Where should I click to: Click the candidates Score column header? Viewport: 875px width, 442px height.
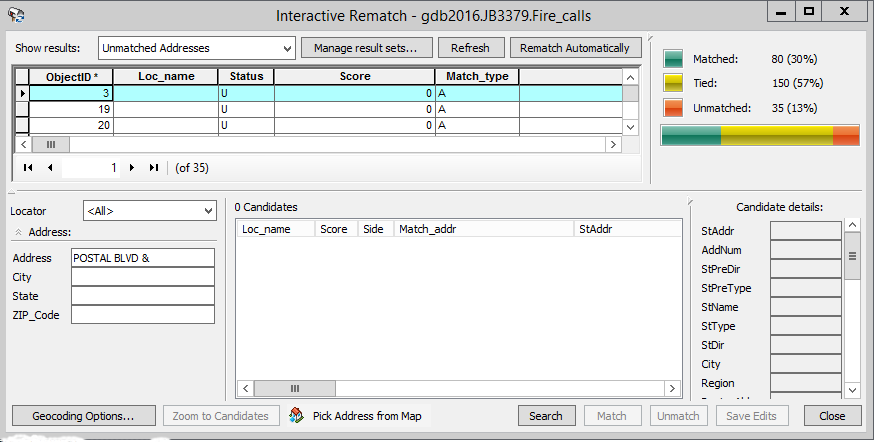click(336, 229)
